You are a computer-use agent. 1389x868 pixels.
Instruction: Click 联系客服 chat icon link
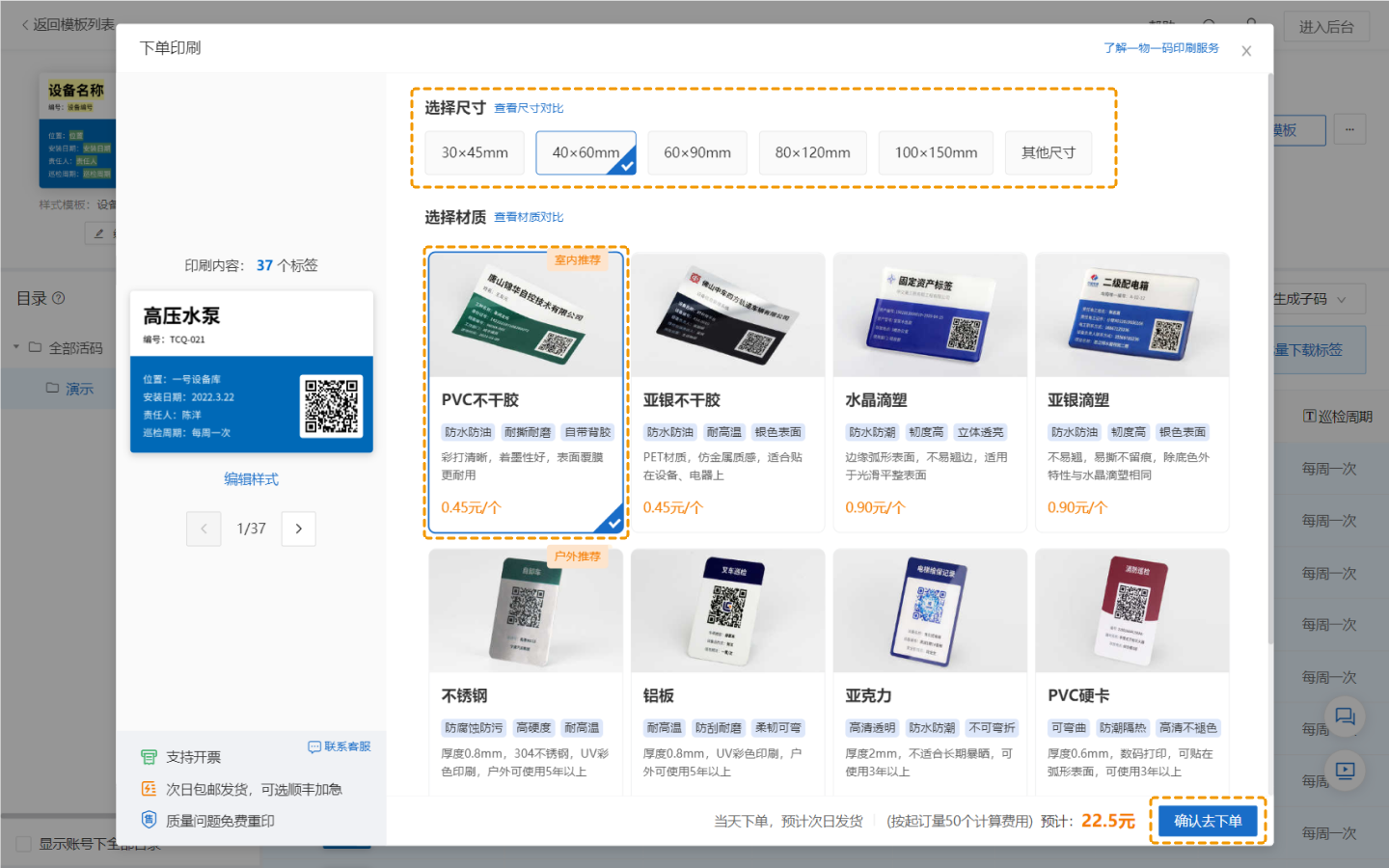(340, 746)
